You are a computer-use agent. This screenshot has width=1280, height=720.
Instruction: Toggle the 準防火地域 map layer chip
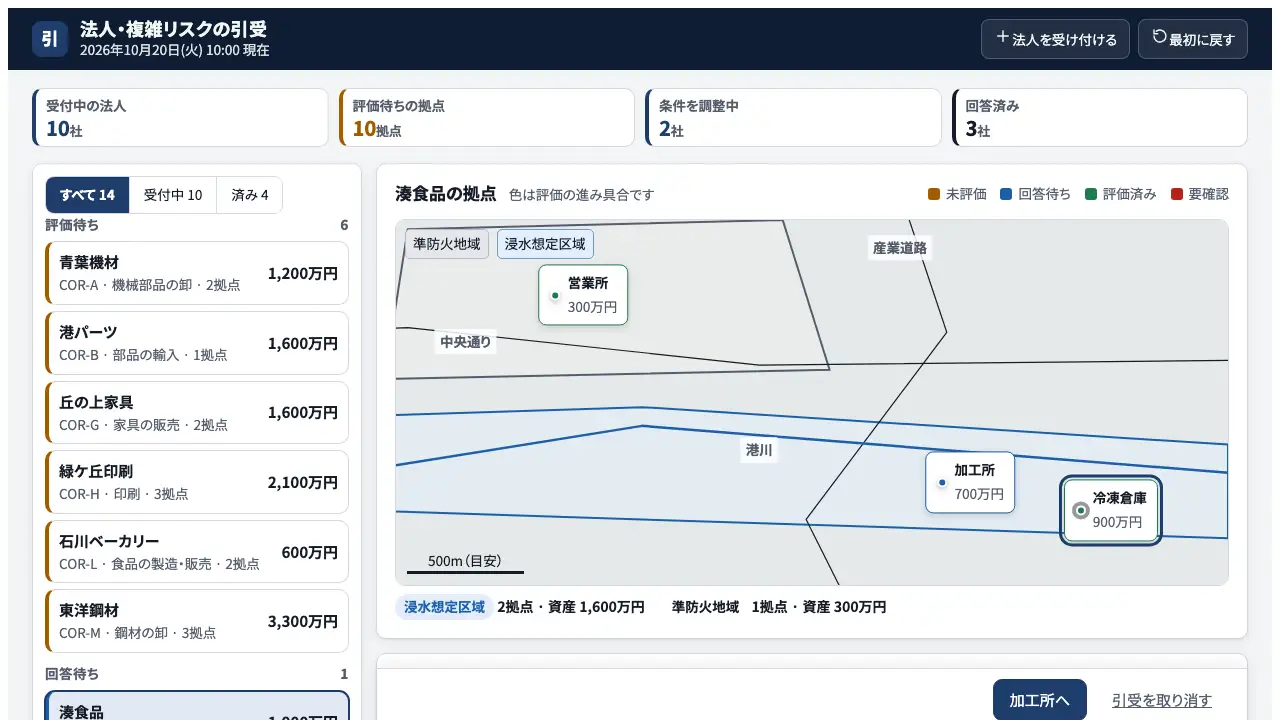[x=447, y=244]
